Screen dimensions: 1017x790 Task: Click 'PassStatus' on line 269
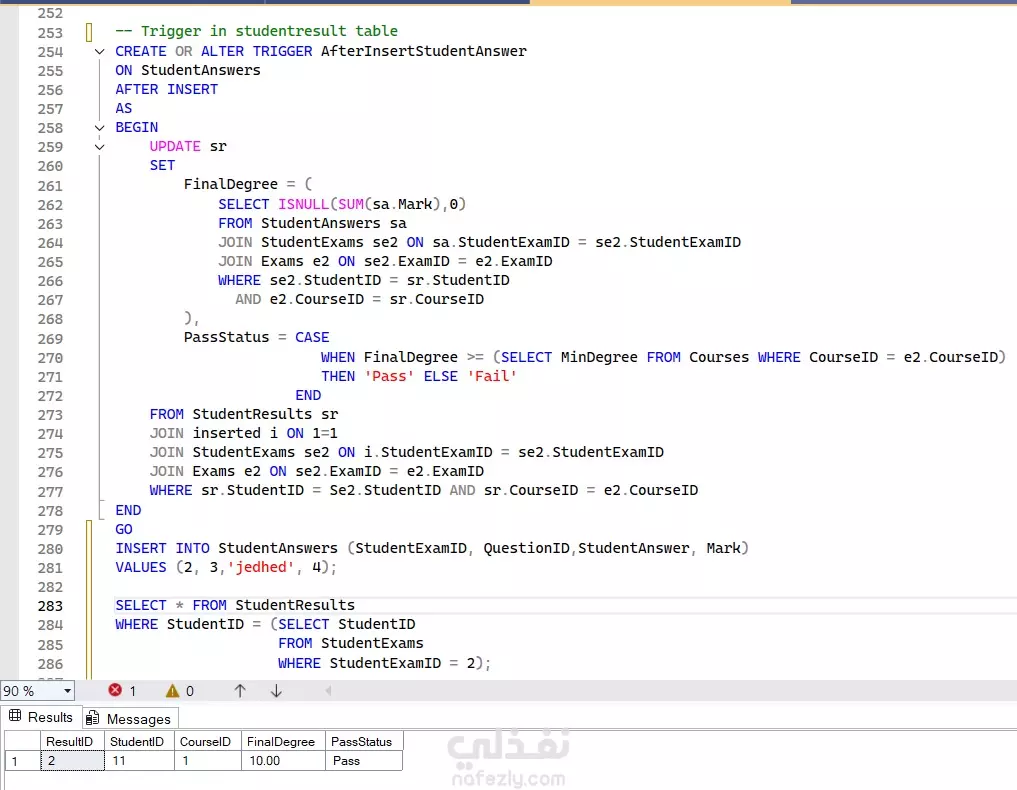226,337
